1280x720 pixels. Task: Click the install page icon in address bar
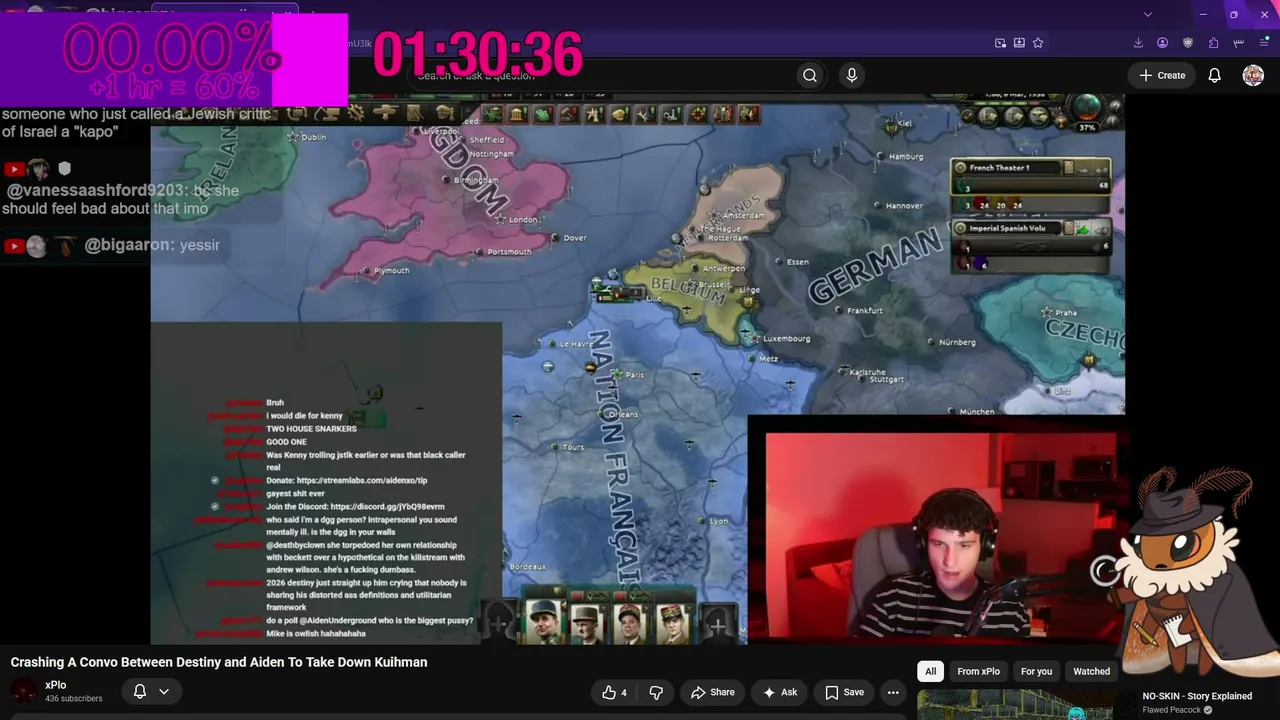(1019, 43)
